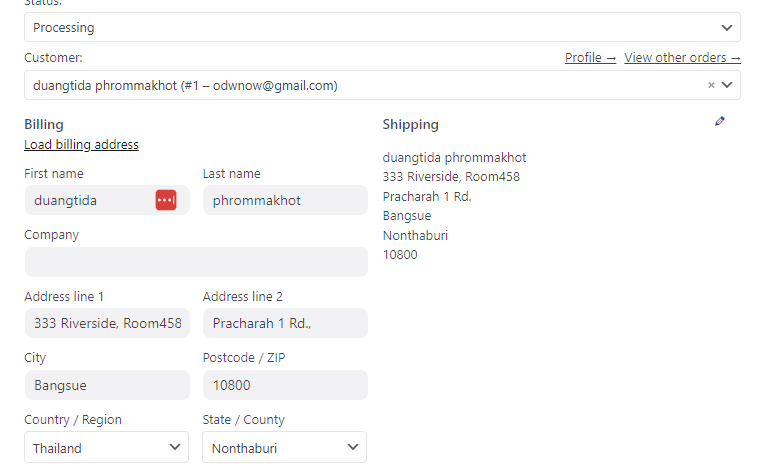
Task: Open the customer Profile link
Action: [590, 58]
